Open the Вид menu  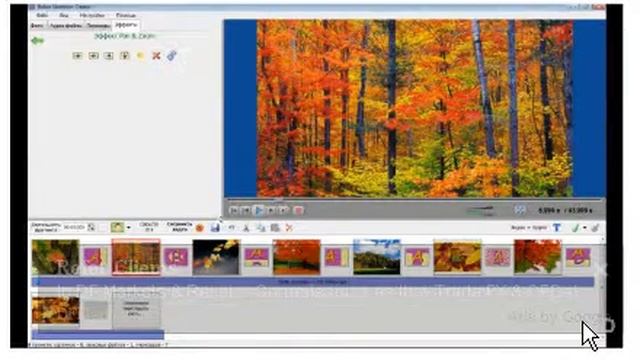coord(64,15)
